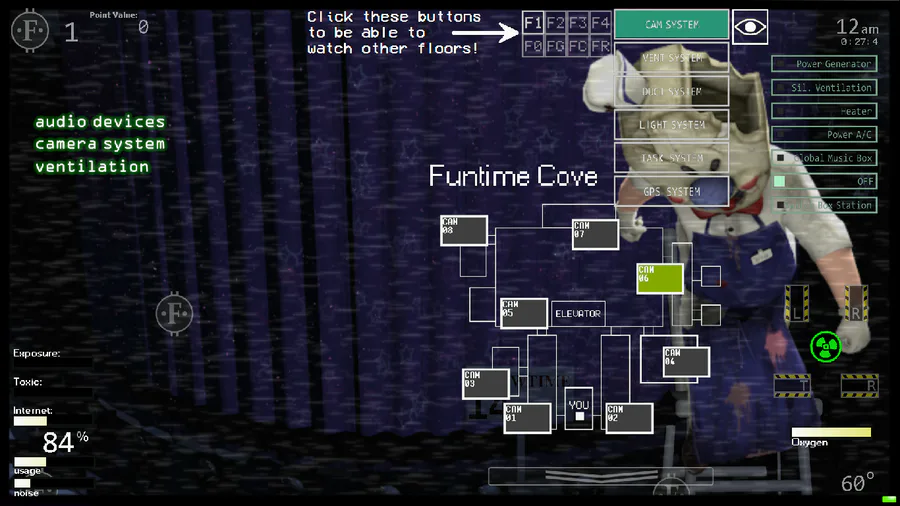Click the 0:27:4 timer
Image resolution: width=900 pixels, height=506 pixels.
(x=859, y=42)
